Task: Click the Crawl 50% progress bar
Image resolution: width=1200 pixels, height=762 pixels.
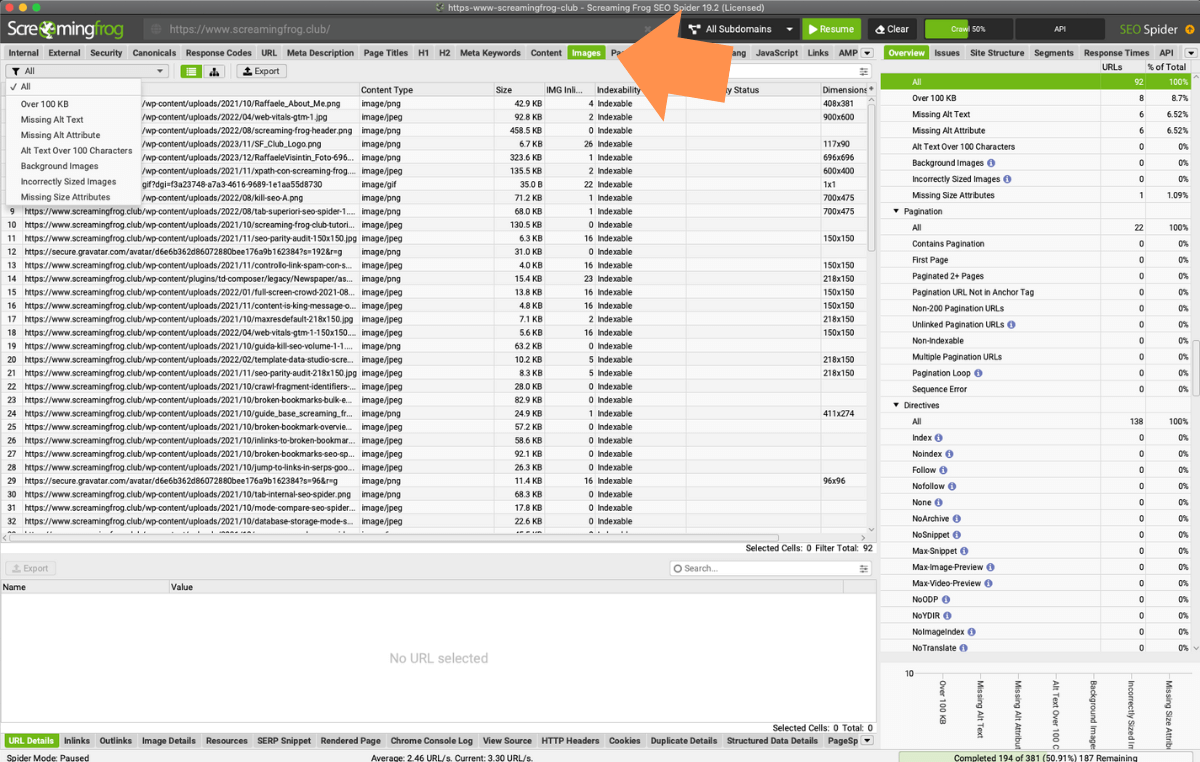Action: click(x=969, y=29)
